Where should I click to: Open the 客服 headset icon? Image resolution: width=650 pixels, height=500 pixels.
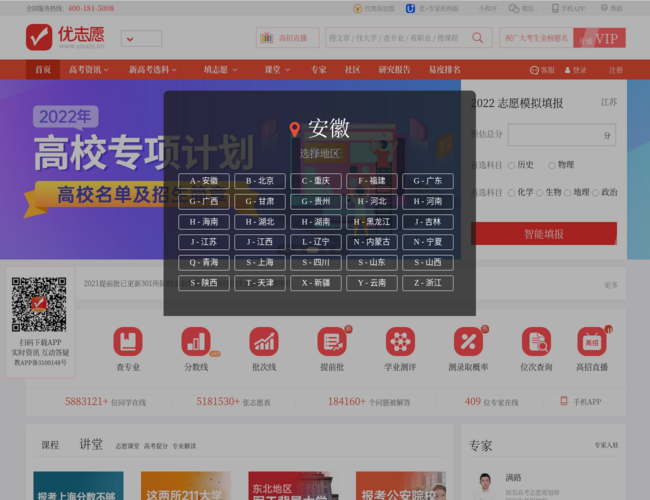click(534, 70)
